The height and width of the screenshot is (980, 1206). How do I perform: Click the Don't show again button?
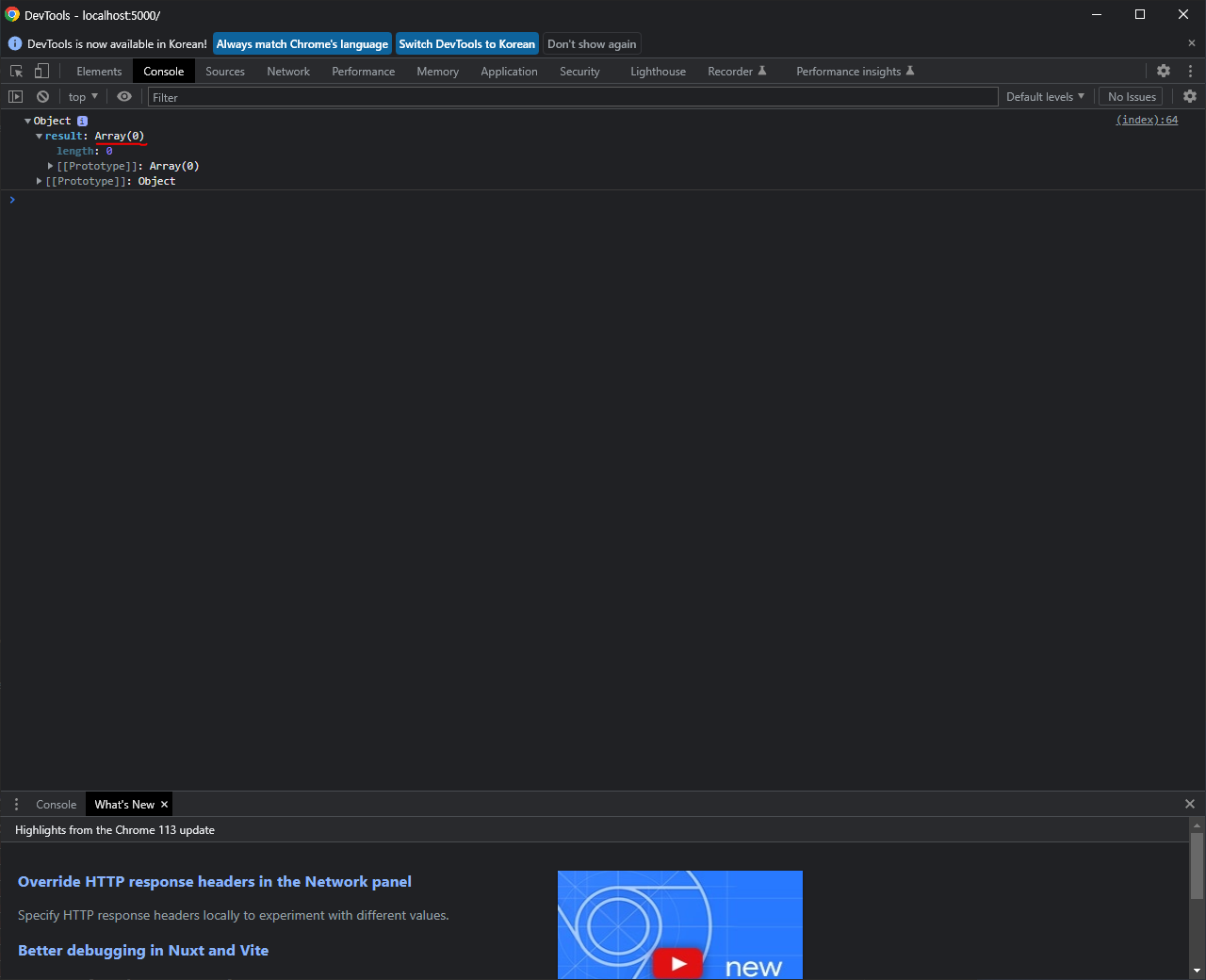click(592, 44)
